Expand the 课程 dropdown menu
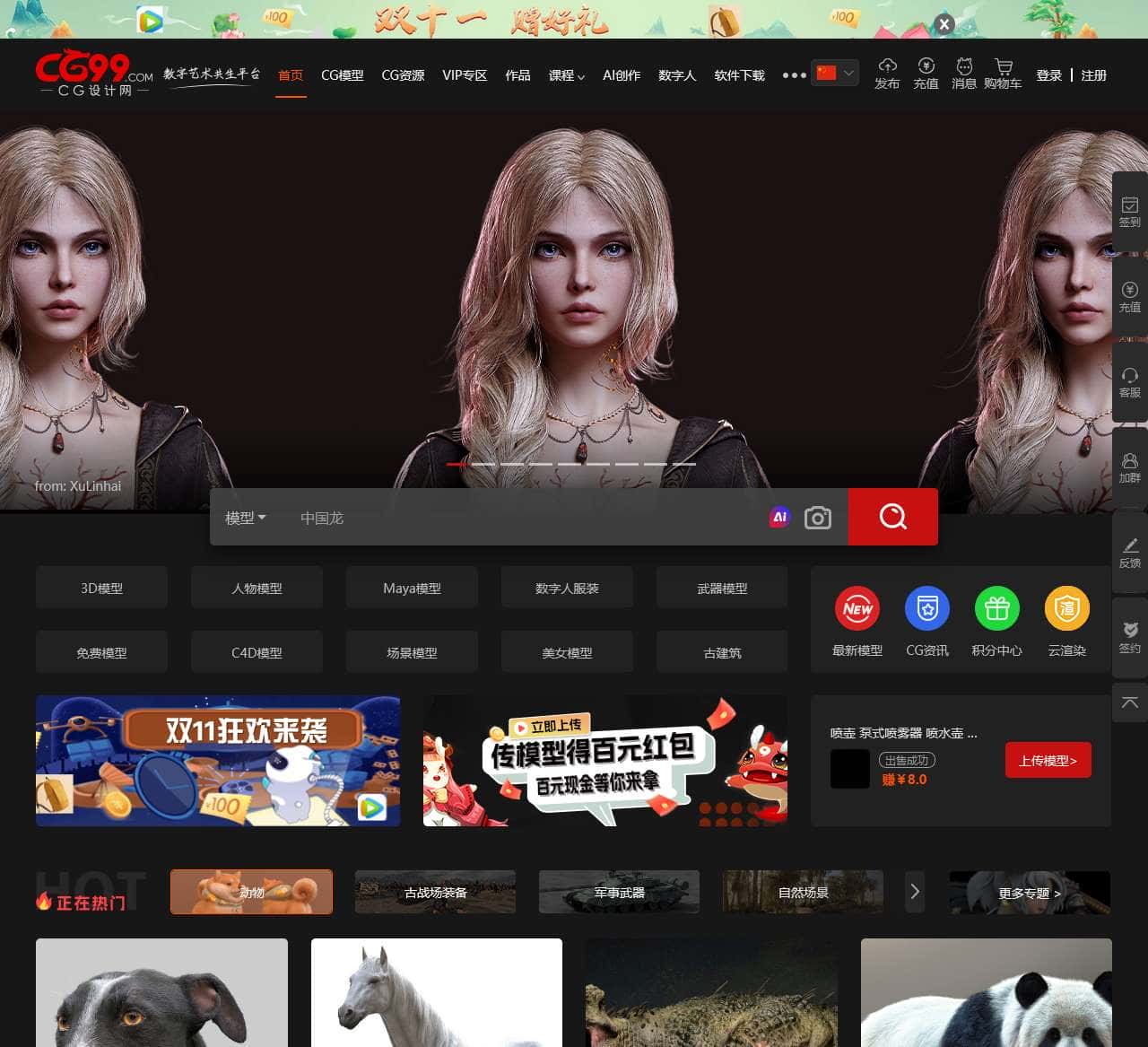Viewport: 1148px width, 1047px height. click(x=567, y=75)
